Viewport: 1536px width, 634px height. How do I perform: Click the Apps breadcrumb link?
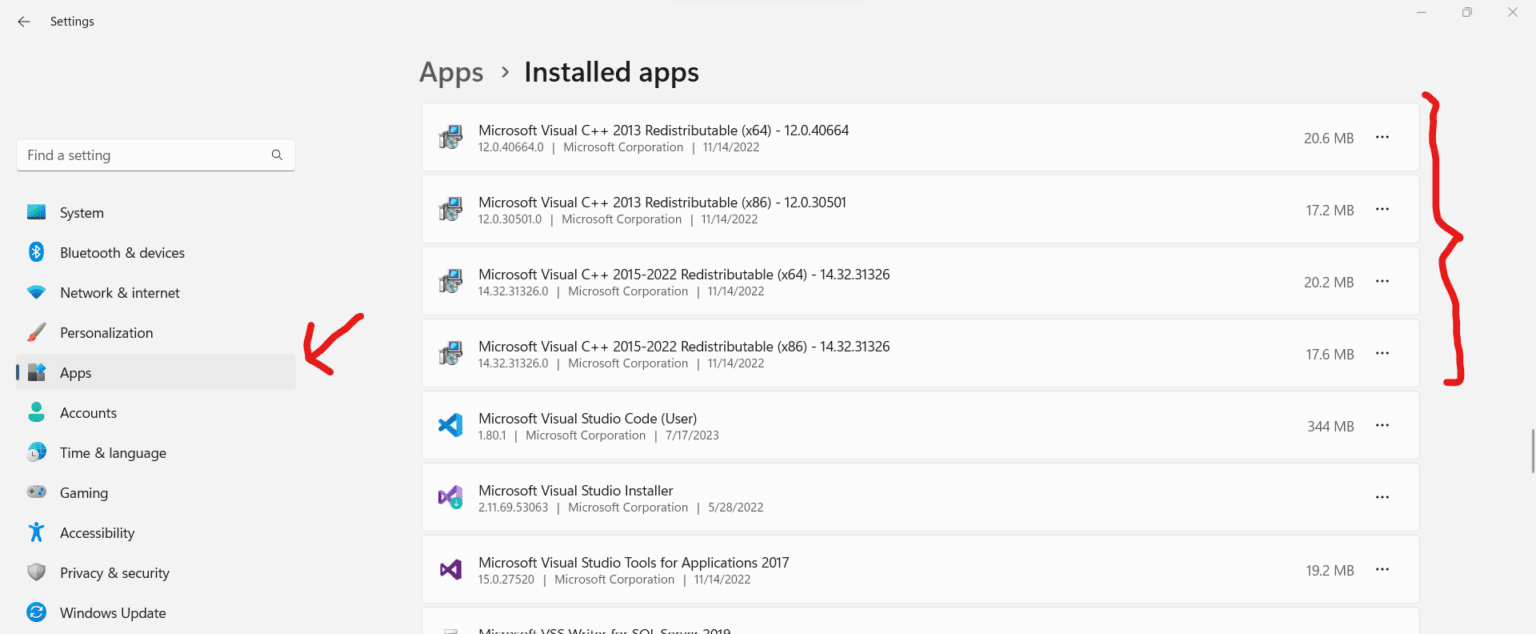point(451,73)
